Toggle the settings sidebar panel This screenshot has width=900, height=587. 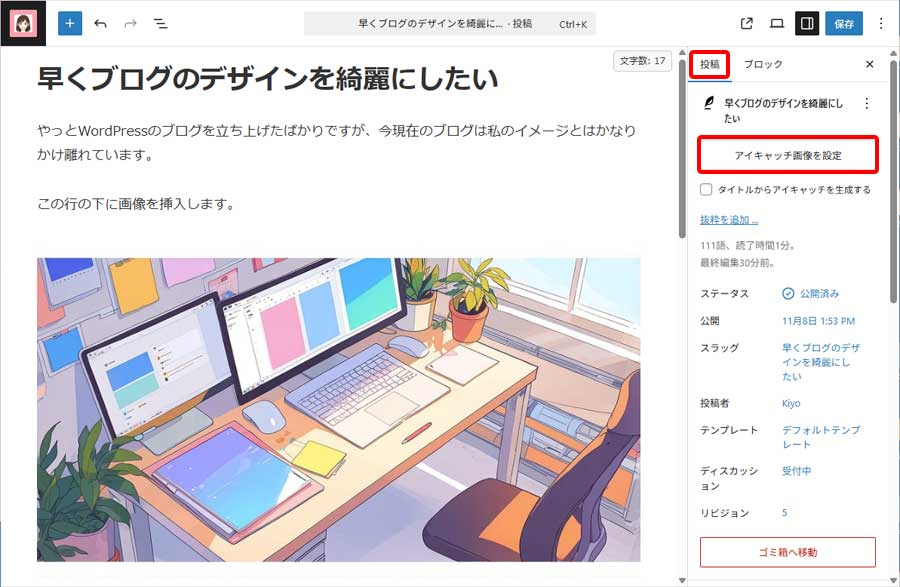806,22
